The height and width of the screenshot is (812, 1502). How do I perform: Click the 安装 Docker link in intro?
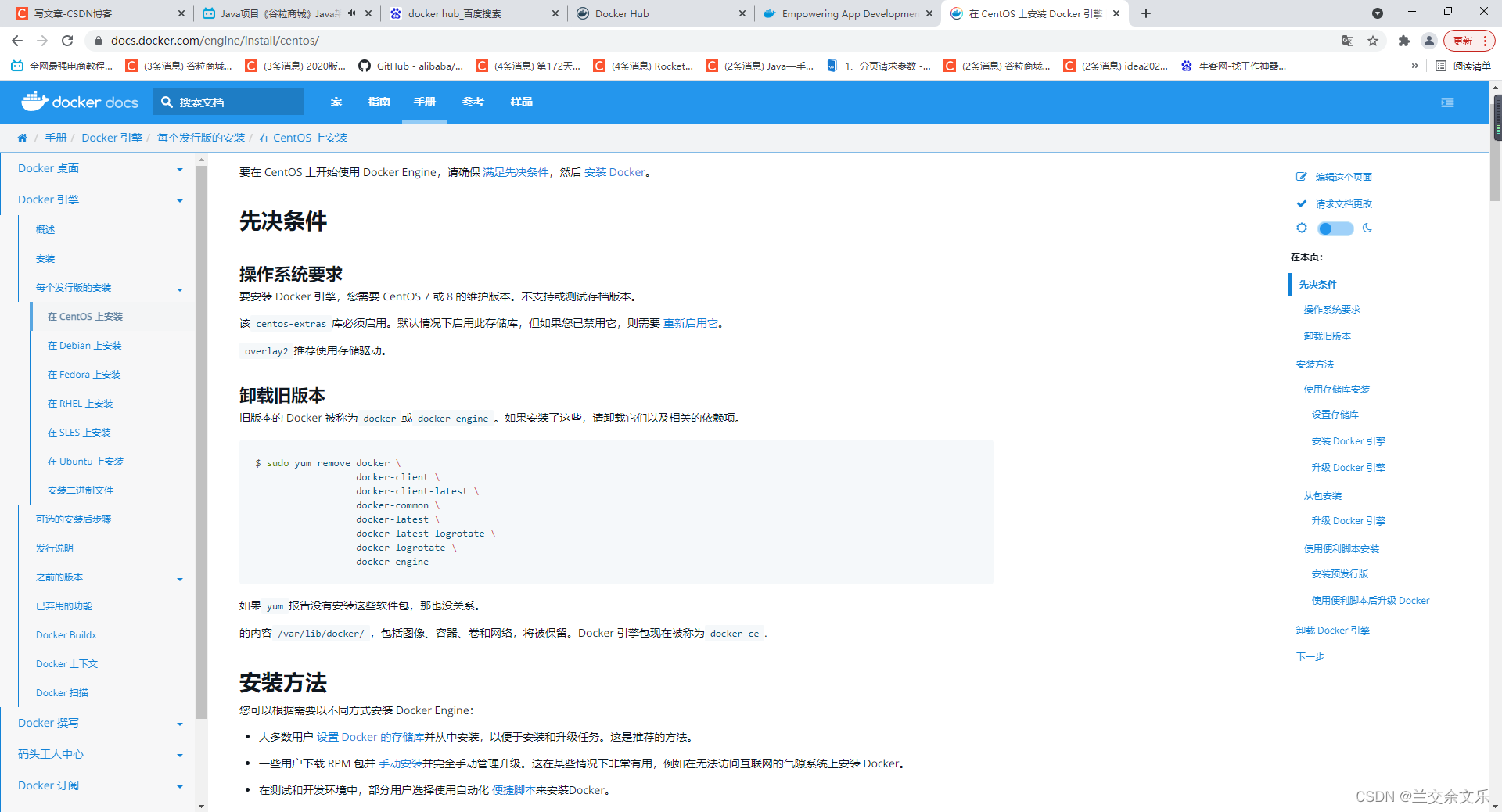[x=615, y=172]
